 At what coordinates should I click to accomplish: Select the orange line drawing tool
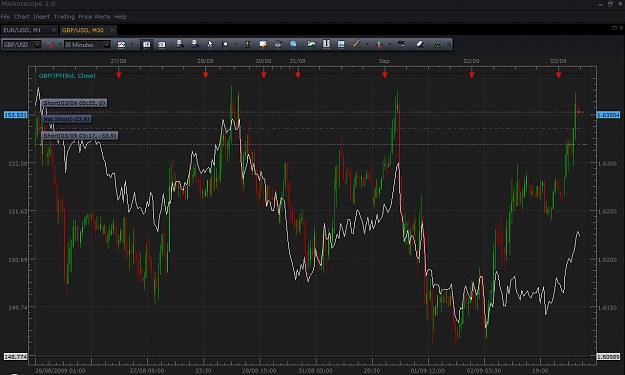pyautogui.click(x=356, y=44)
